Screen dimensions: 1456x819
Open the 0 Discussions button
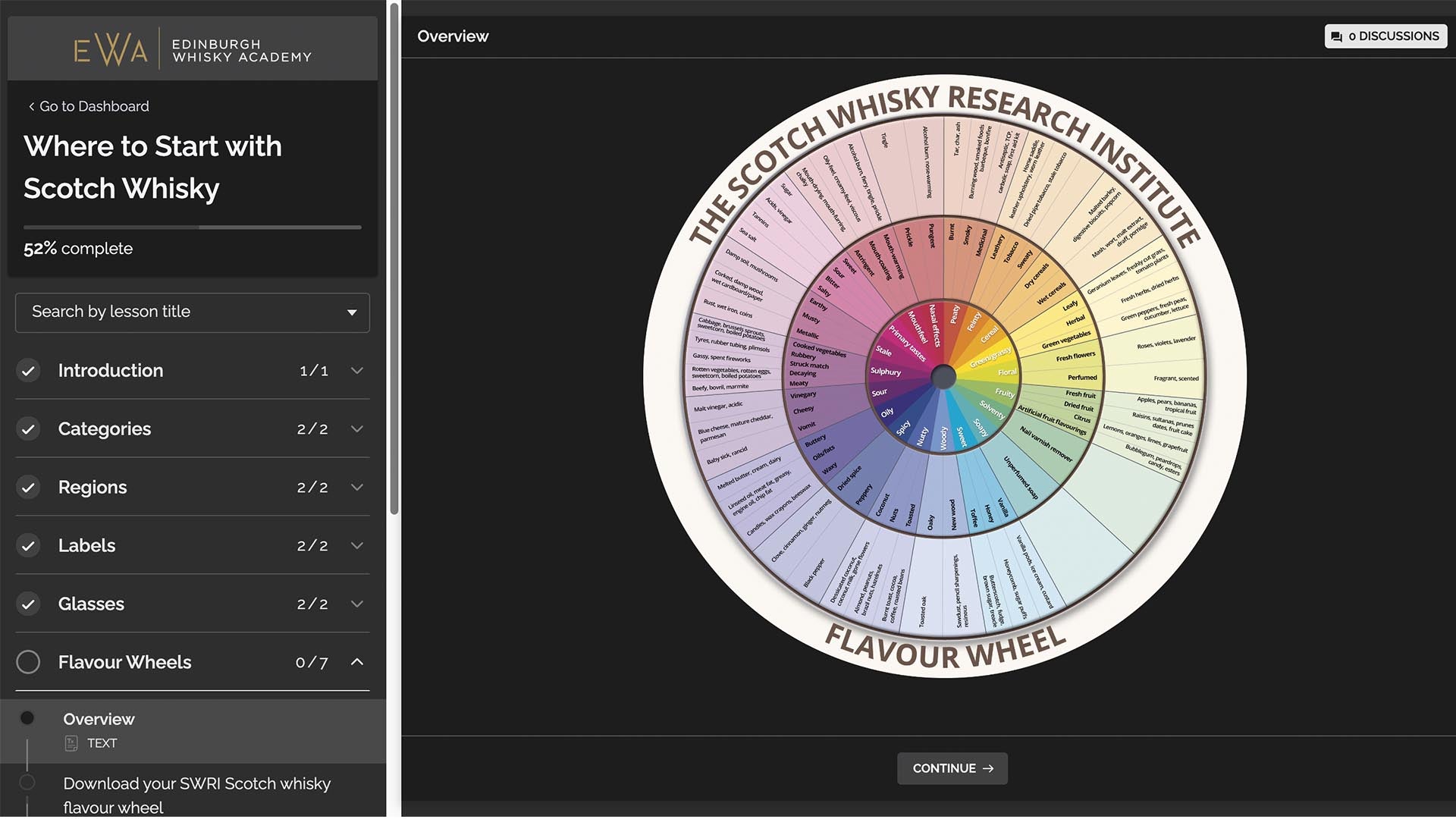pos(1385,36)
